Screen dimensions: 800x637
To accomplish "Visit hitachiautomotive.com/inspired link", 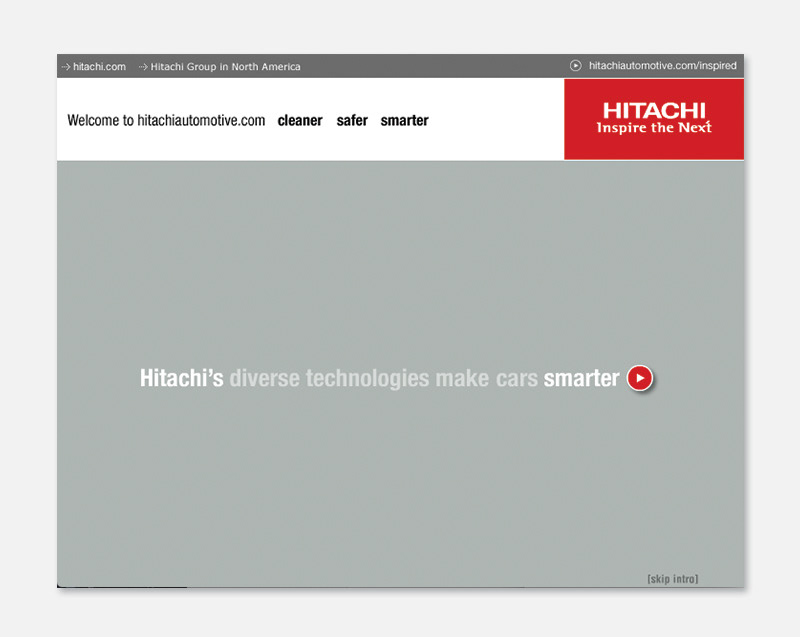I will pyautogui.click(x=663, y=66).
